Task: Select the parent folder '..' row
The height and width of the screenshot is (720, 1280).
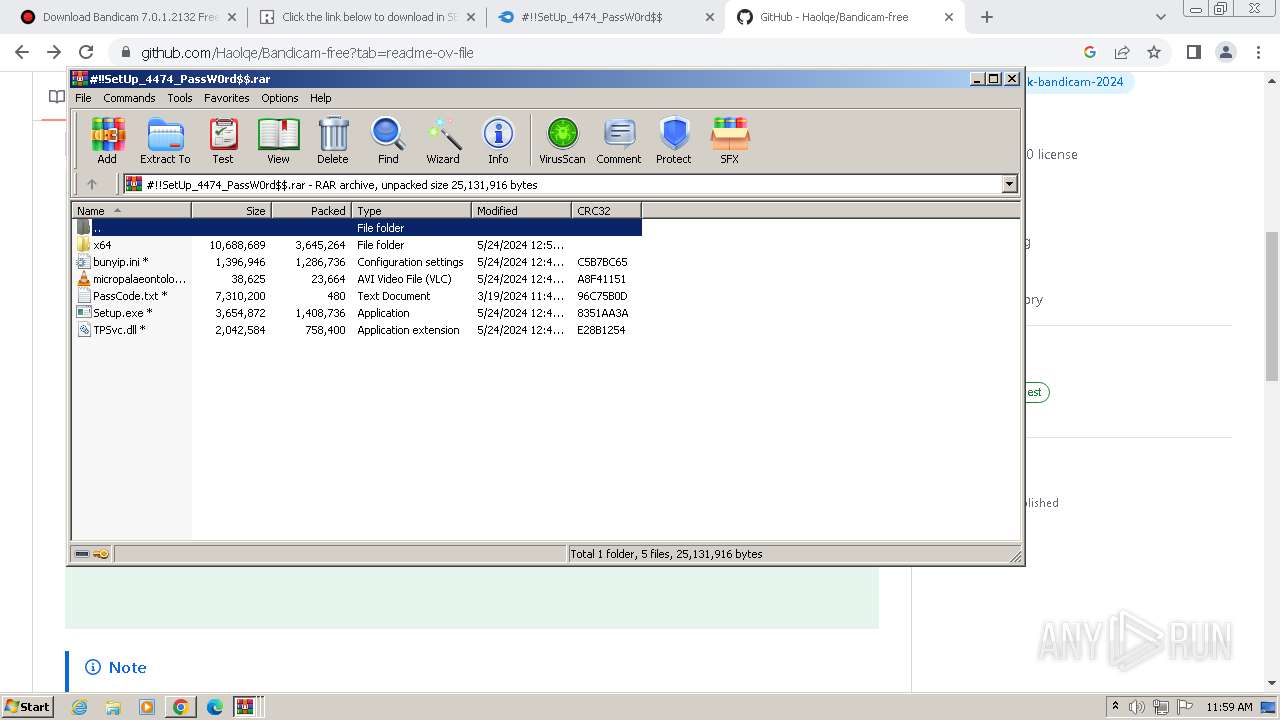Action: 357,228
